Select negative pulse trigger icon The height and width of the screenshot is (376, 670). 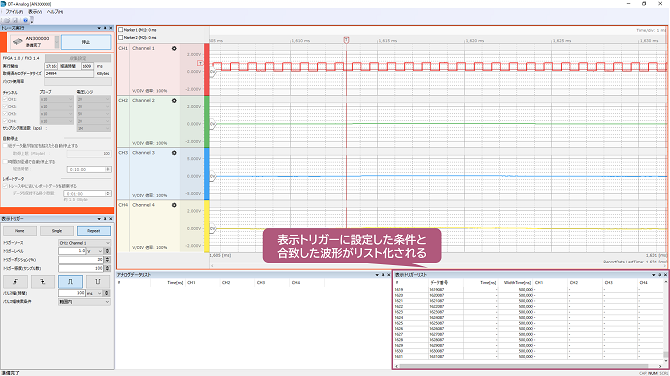coord(98,282)
